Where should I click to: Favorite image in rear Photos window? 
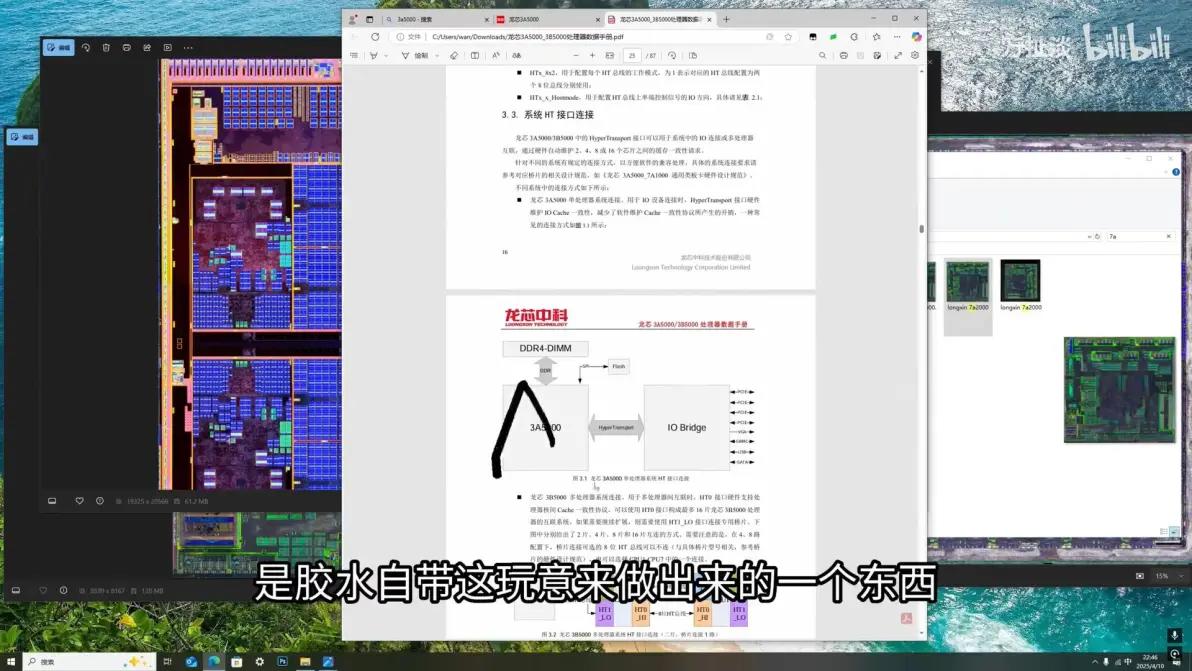pyautogui.click(x=43, y=590)
